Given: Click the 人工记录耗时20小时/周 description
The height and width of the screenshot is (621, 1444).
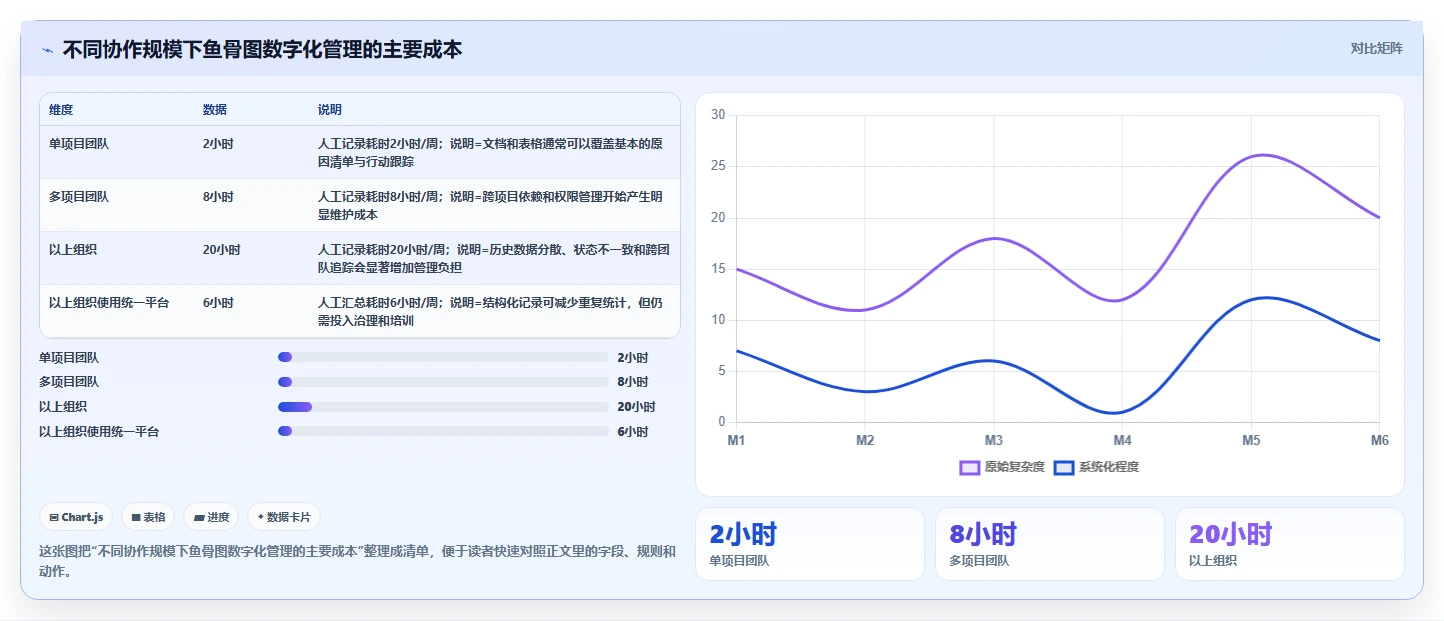Looking at the screenshot, I should pyautogui.click(x=494, y=258).
